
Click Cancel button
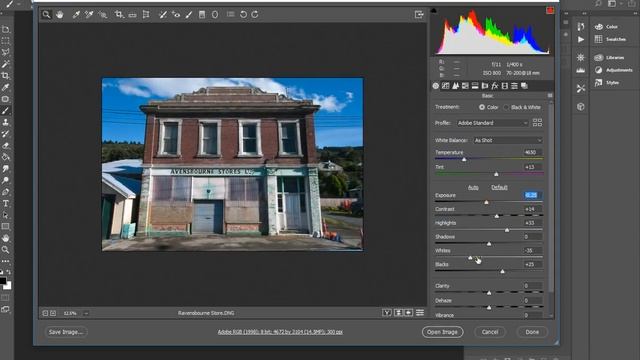(x=490, y=332)
